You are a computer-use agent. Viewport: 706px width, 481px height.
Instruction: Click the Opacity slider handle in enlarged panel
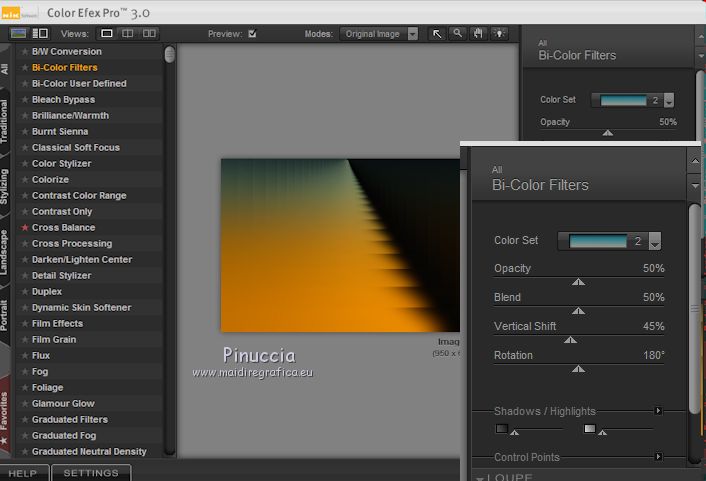click(x=579, y=282)
